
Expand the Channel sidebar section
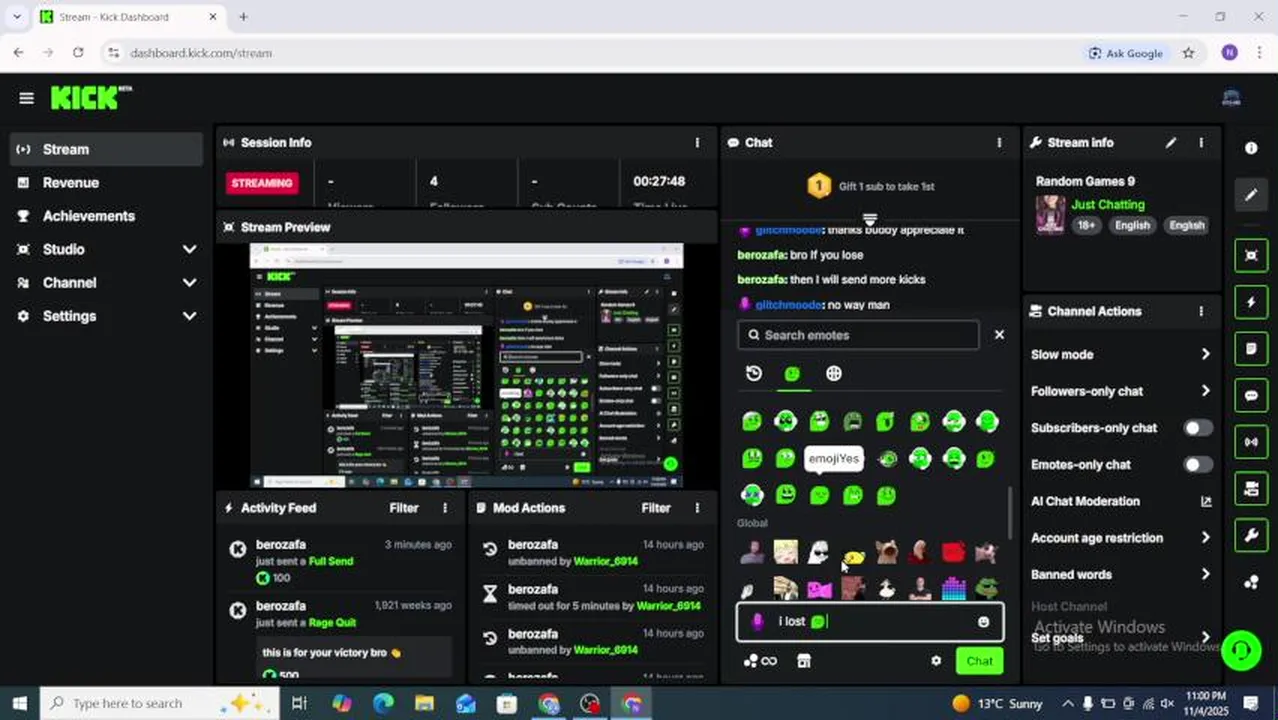click(x=189, y=283)
